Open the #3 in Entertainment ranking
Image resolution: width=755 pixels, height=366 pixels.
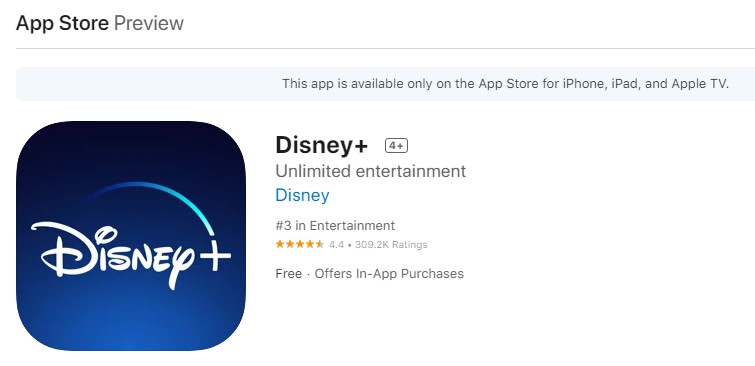pos(335,225)
